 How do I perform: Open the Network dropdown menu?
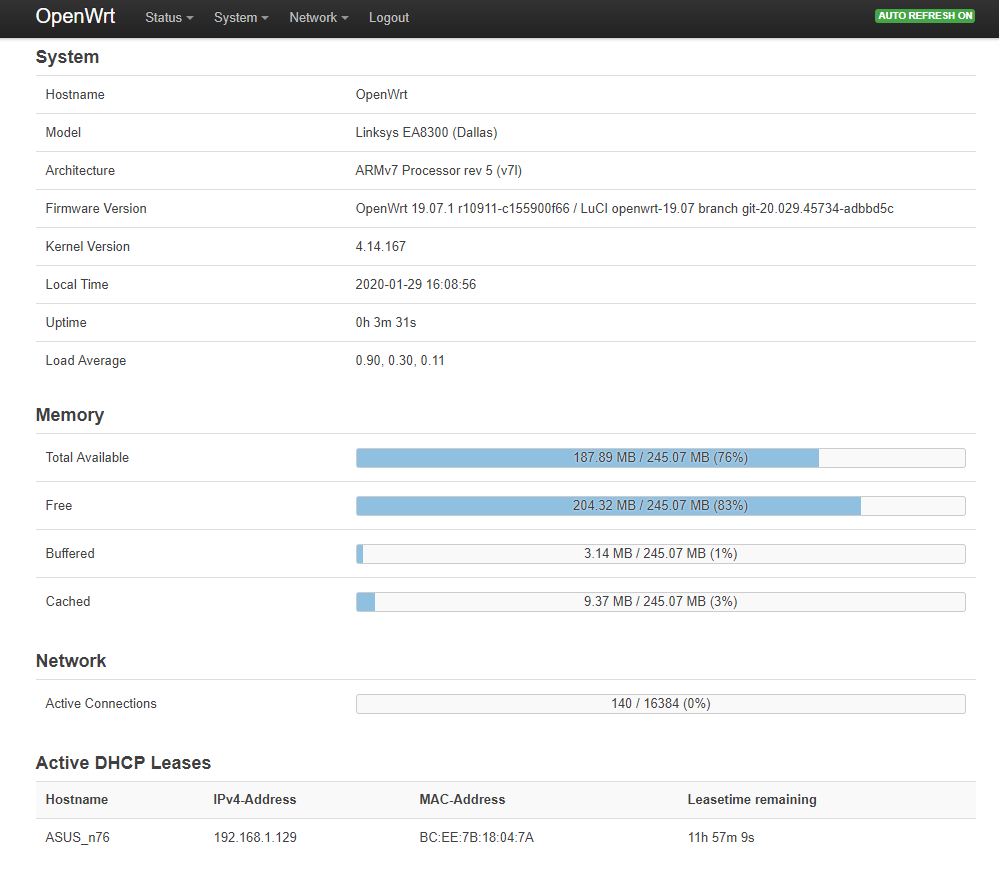point(318,18)
